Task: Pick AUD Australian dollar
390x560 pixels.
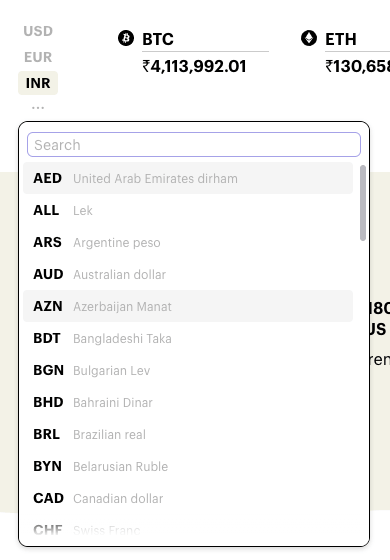Action: coord(188,274)
